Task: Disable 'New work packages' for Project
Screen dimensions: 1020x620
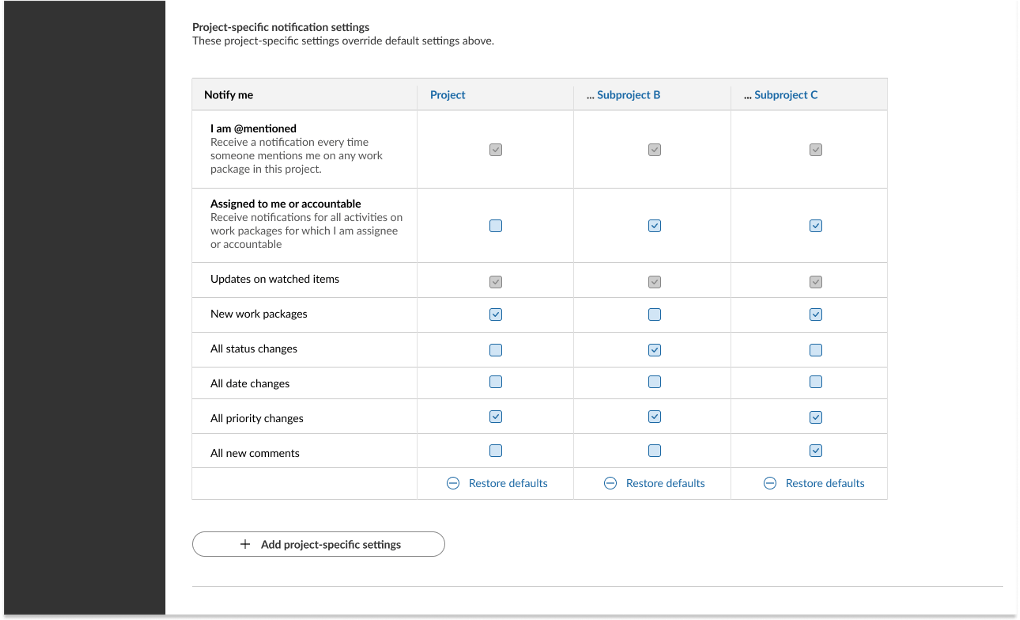Action: 495,314
